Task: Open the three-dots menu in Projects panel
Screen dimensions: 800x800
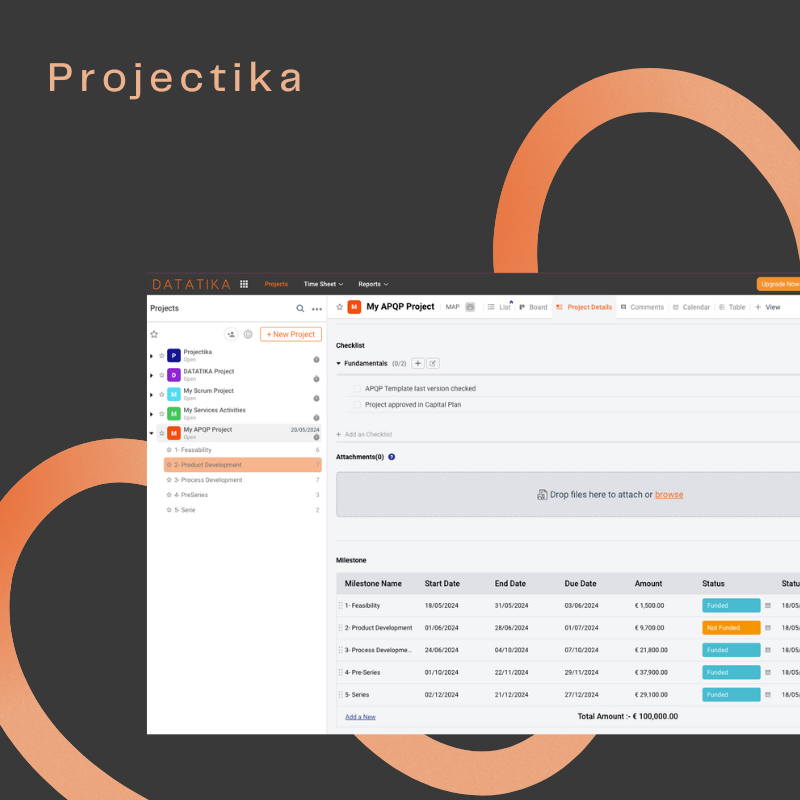Action: click(x=317, y=309)
